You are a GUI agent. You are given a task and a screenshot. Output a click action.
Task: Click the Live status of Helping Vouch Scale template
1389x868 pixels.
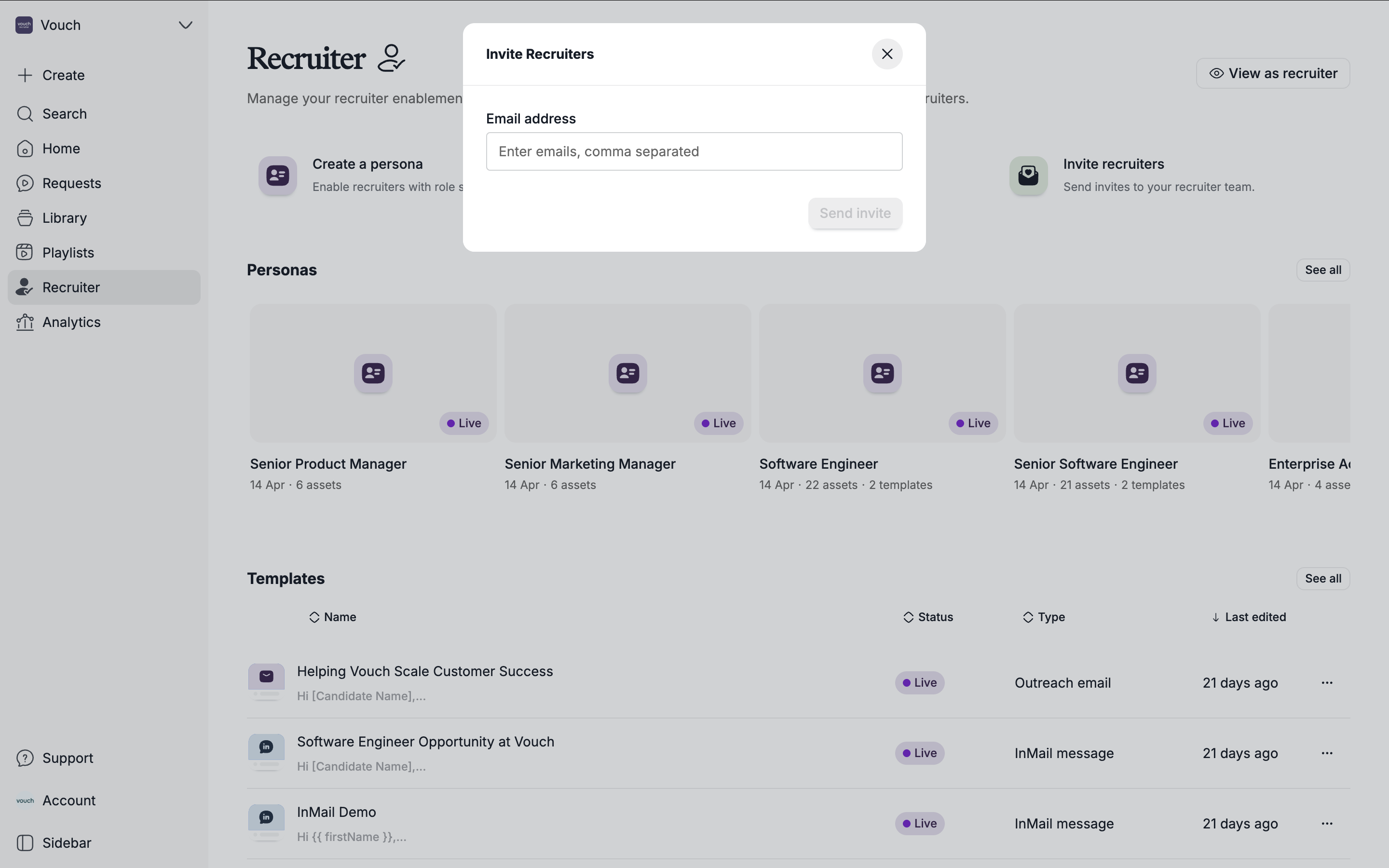920,683
